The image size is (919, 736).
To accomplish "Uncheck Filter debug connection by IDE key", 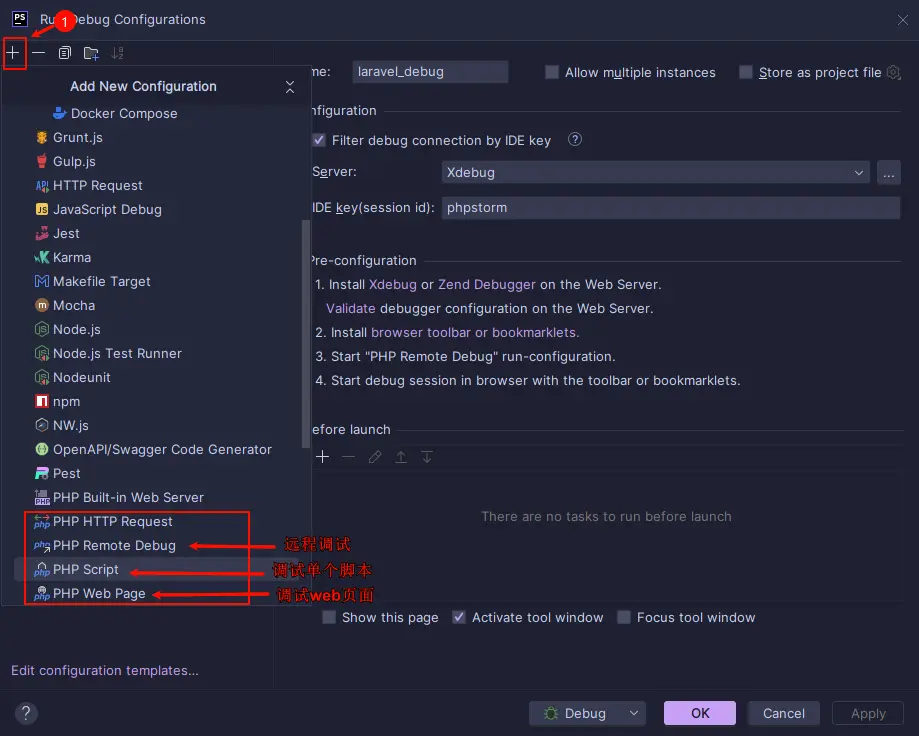I will click(319, 140).
